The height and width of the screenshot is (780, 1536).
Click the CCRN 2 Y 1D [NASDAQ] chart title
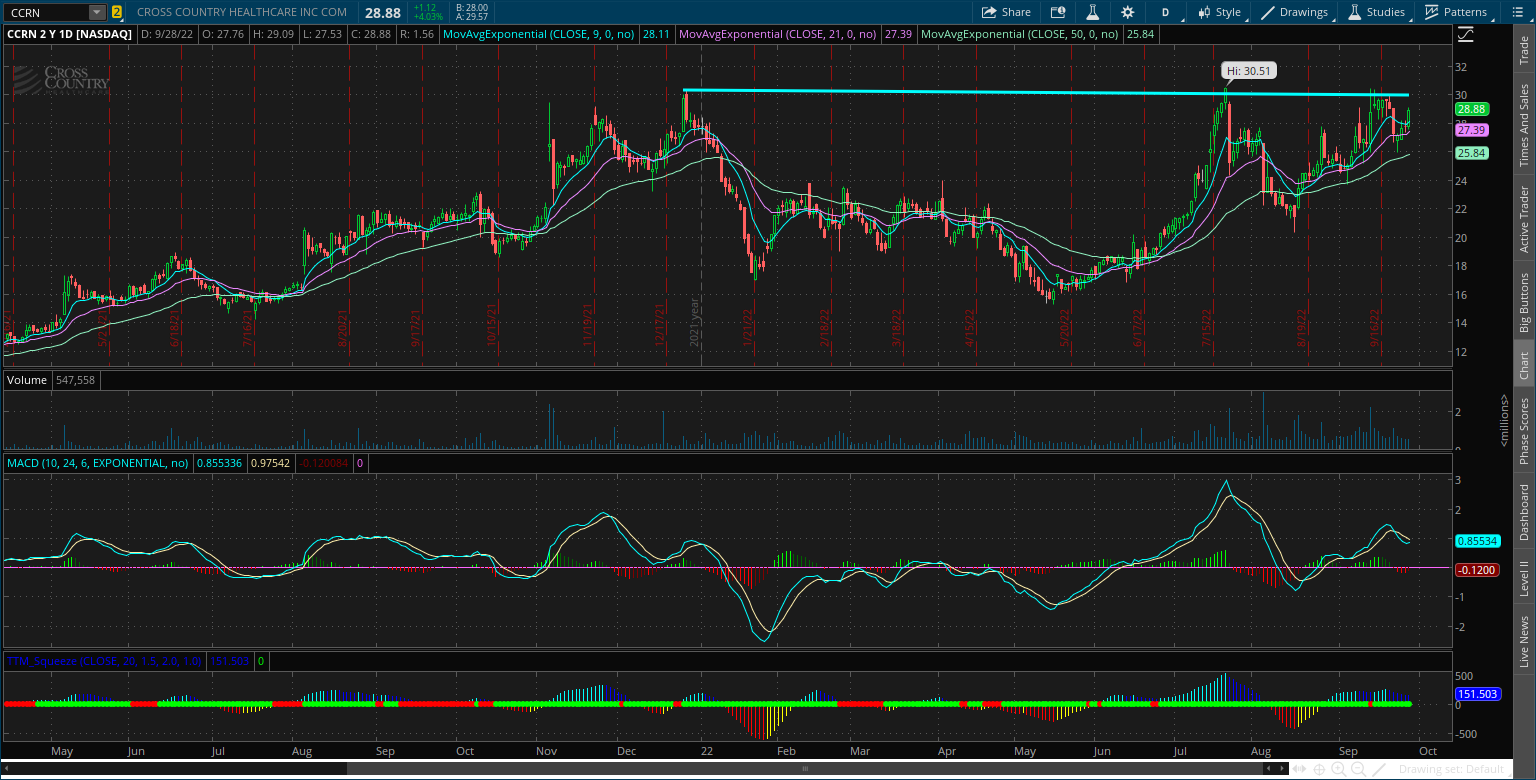coord(70,33)
